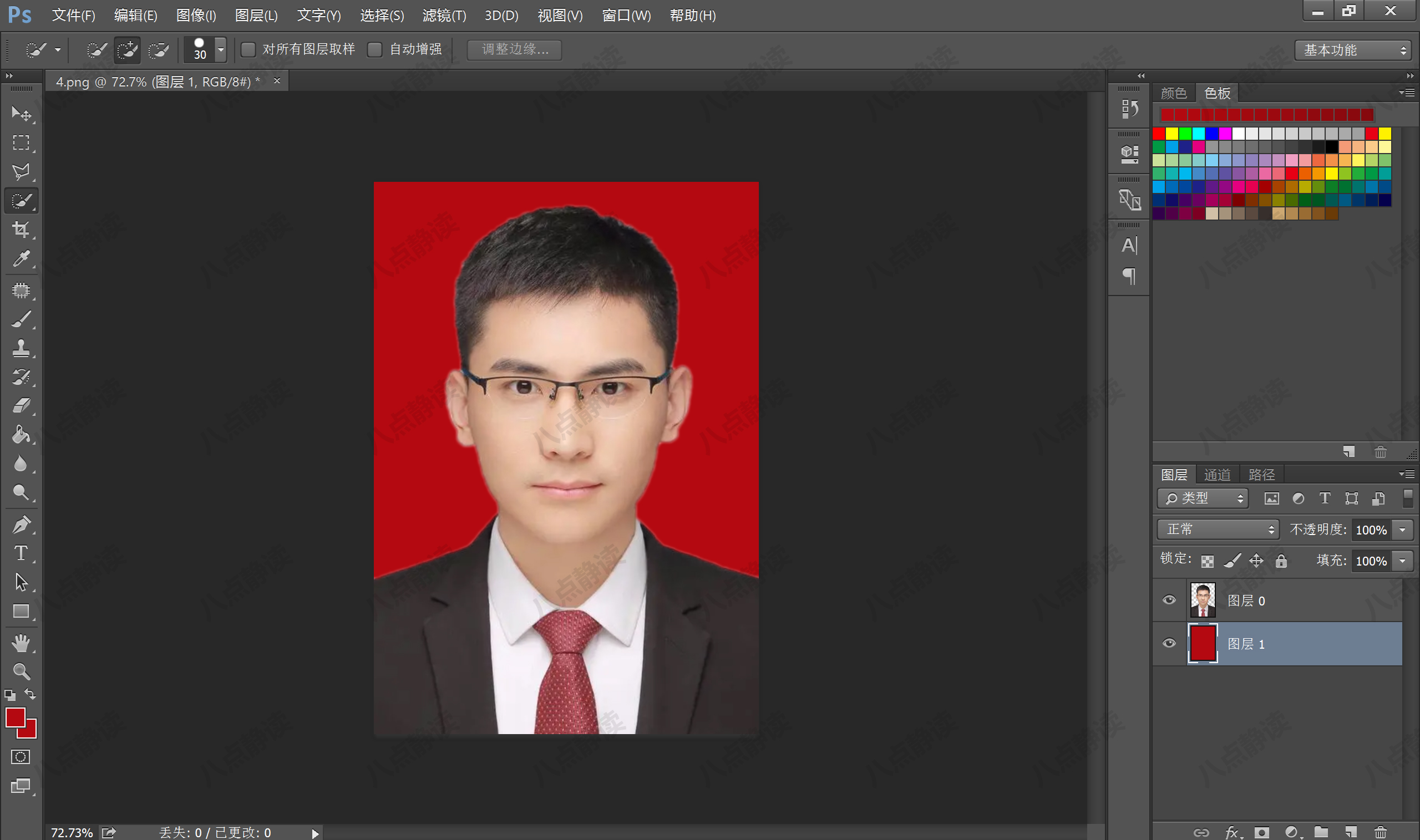Pick the Eyedropper tool

click(21, 258)
